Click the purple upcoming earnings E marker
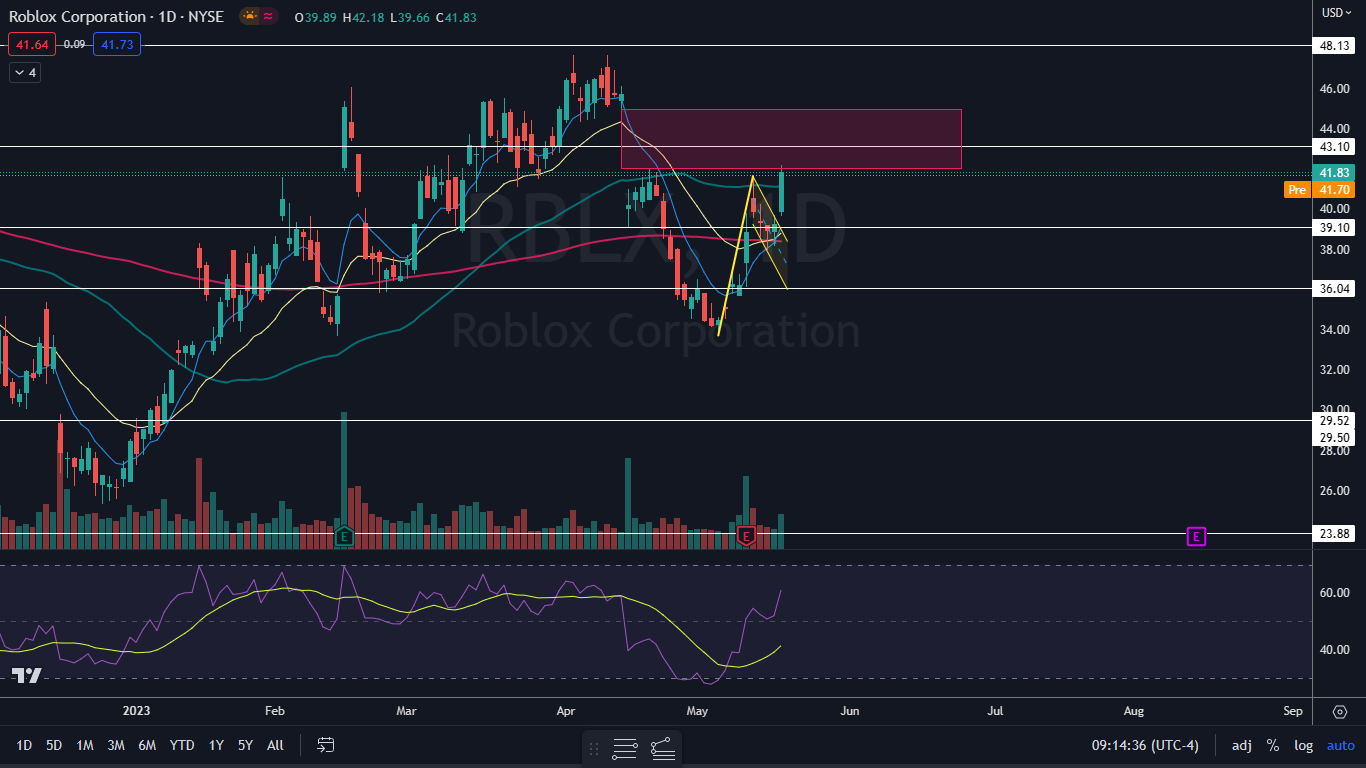Image resolution: width=1366 pixels, height=768 pixels. [1196, 536]
